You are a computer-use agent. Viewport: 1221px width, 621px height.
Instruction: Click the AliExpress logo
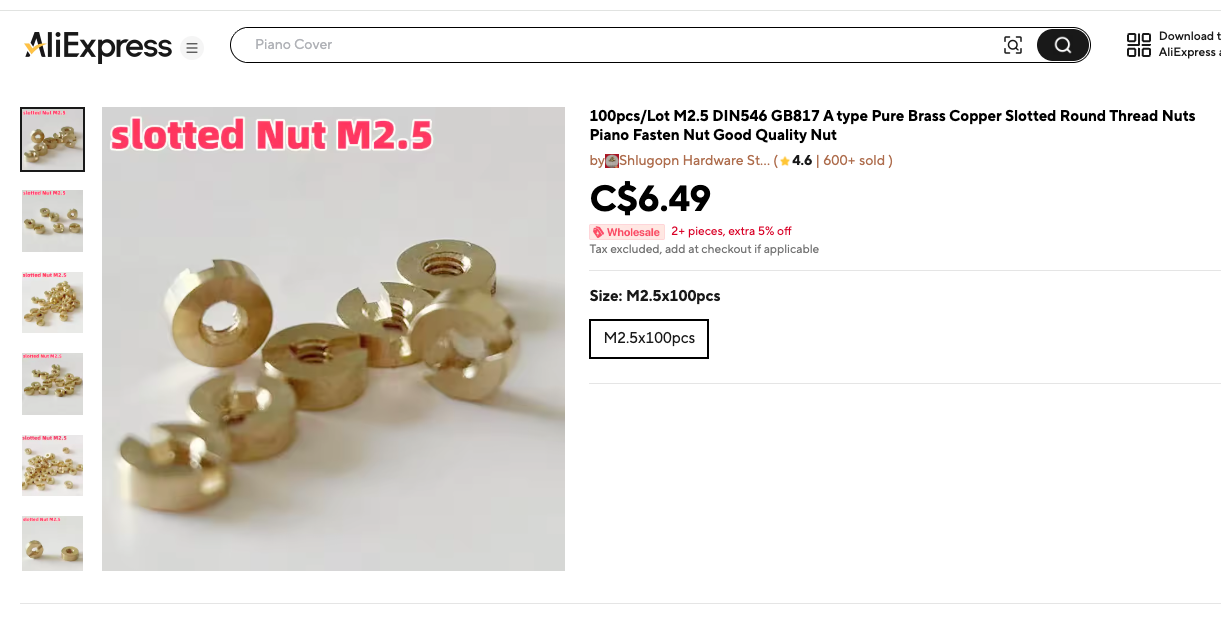pos(98,46)
